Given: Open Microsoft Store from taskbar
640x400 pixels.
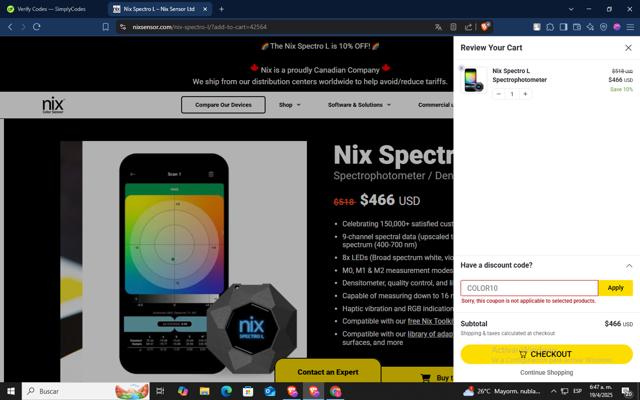Looking at the screenshot, I should [x=248, y=391].
